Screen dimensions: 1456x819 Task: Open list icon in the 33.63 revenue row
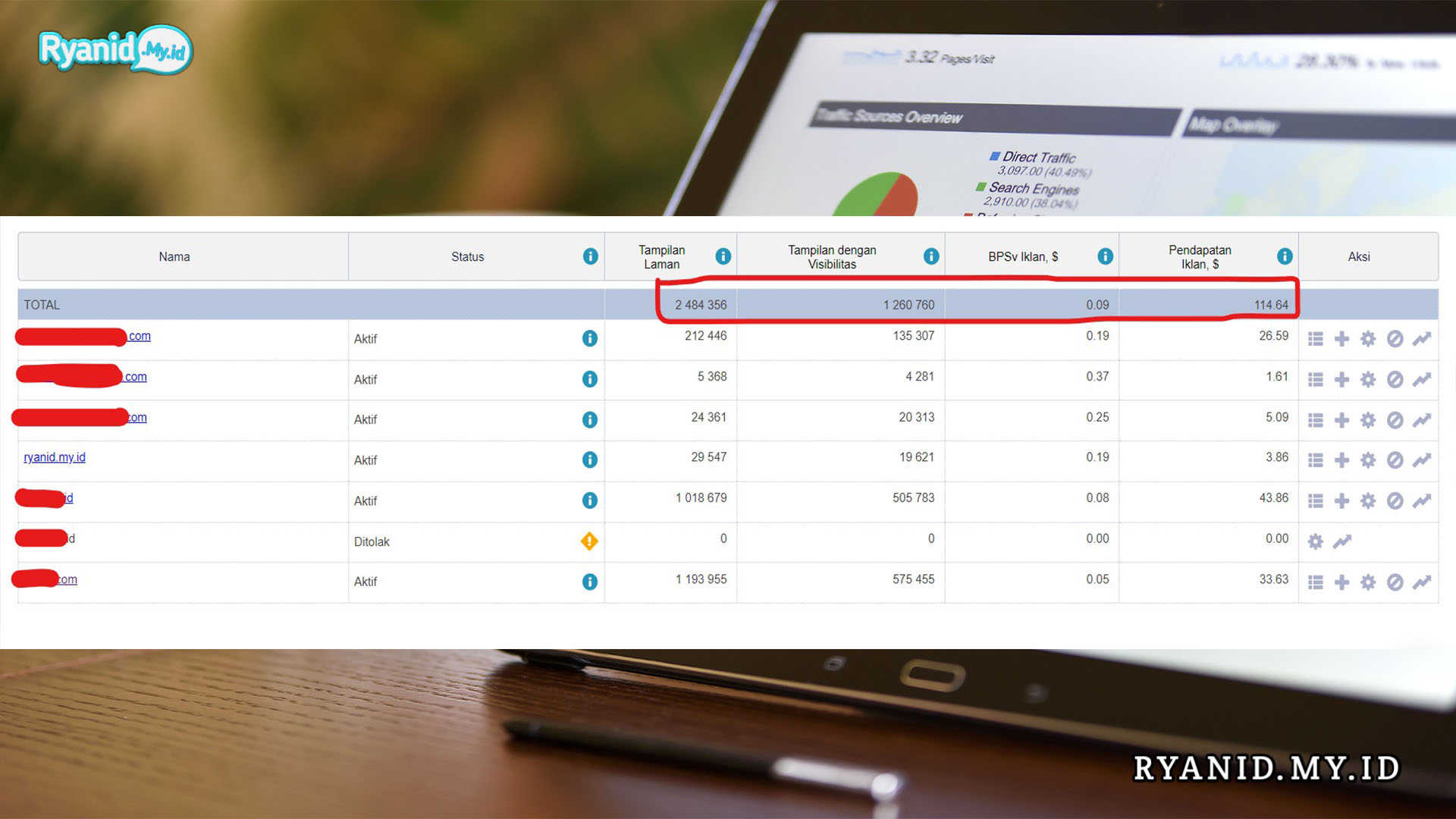pyautogui.click(x=1316, y=582)
